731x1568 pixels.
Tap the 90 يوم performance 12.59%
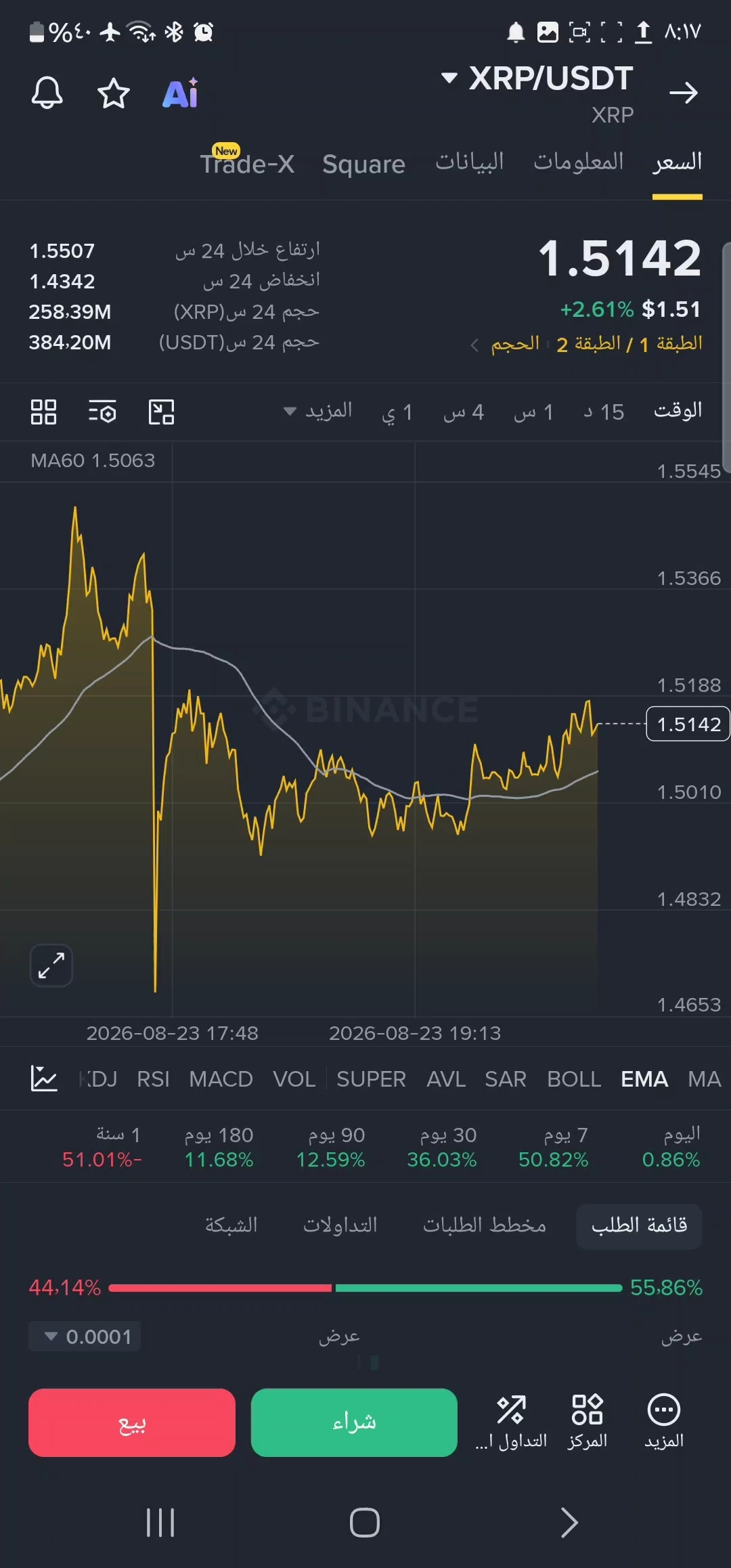[330, 1160]
